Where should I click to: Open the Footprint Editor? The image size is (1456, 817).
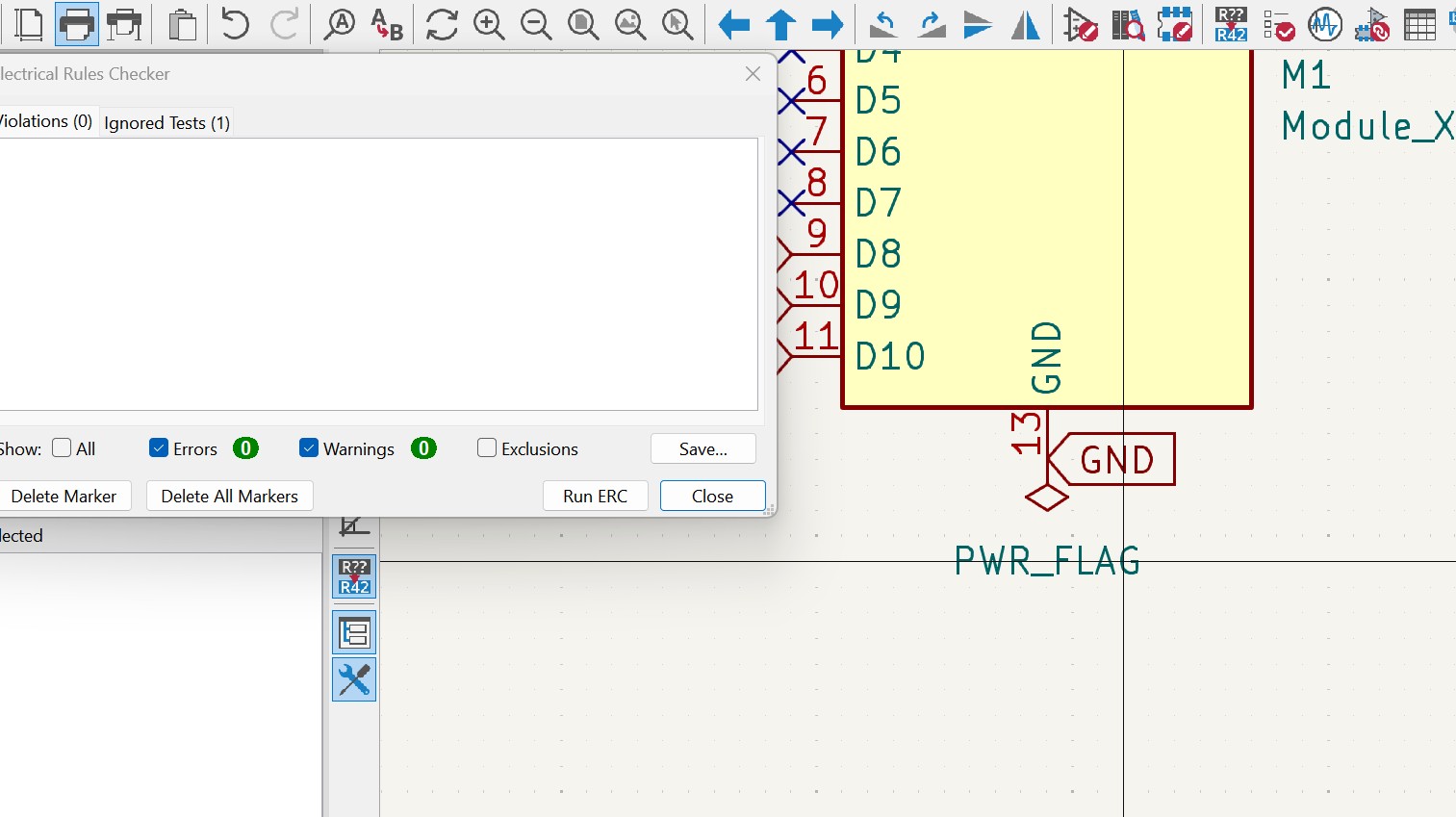[x=1175, y=24]
